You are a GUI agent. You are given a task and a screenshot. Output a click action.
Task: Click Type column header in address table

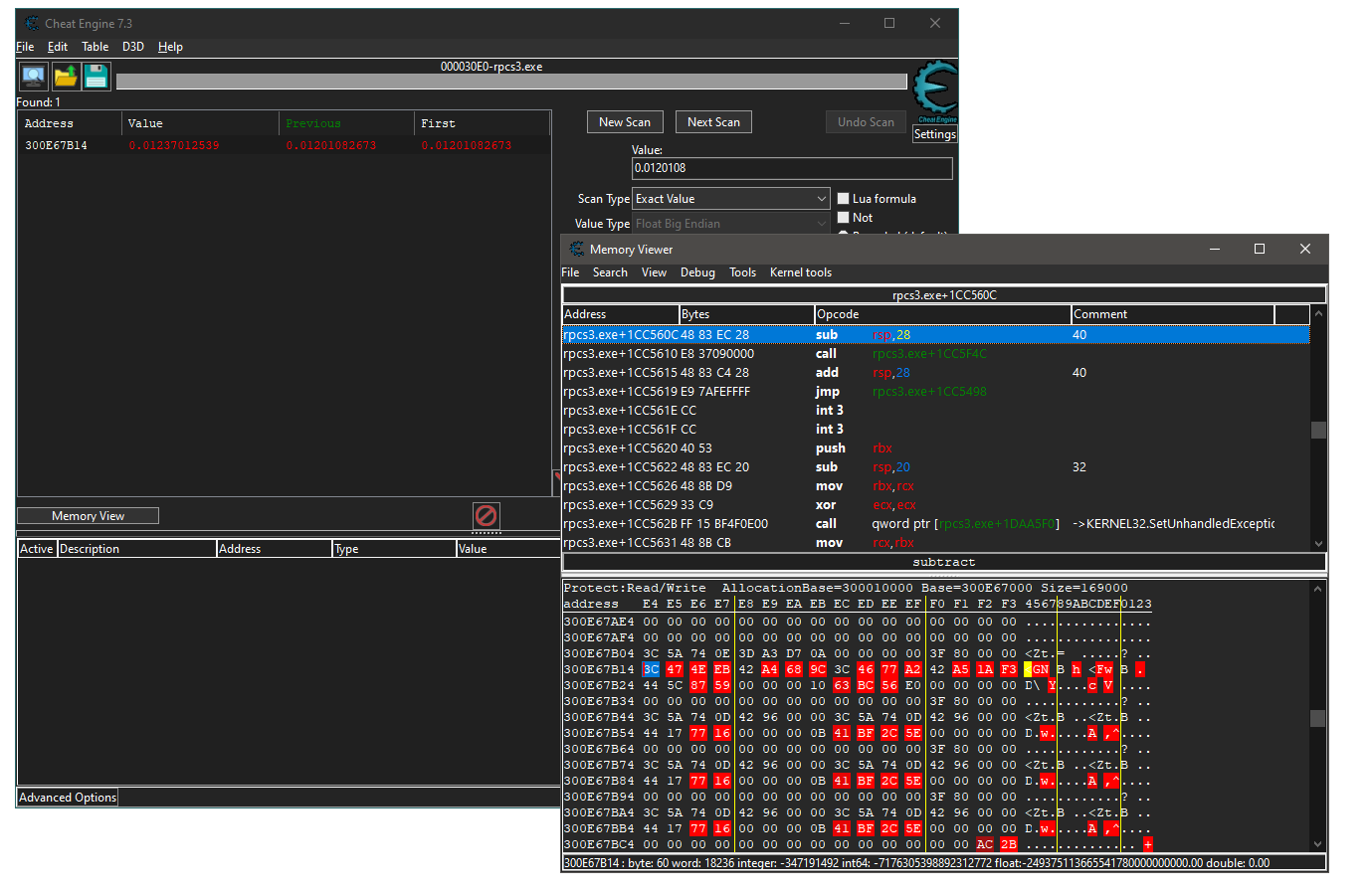(x=394, y=549)
